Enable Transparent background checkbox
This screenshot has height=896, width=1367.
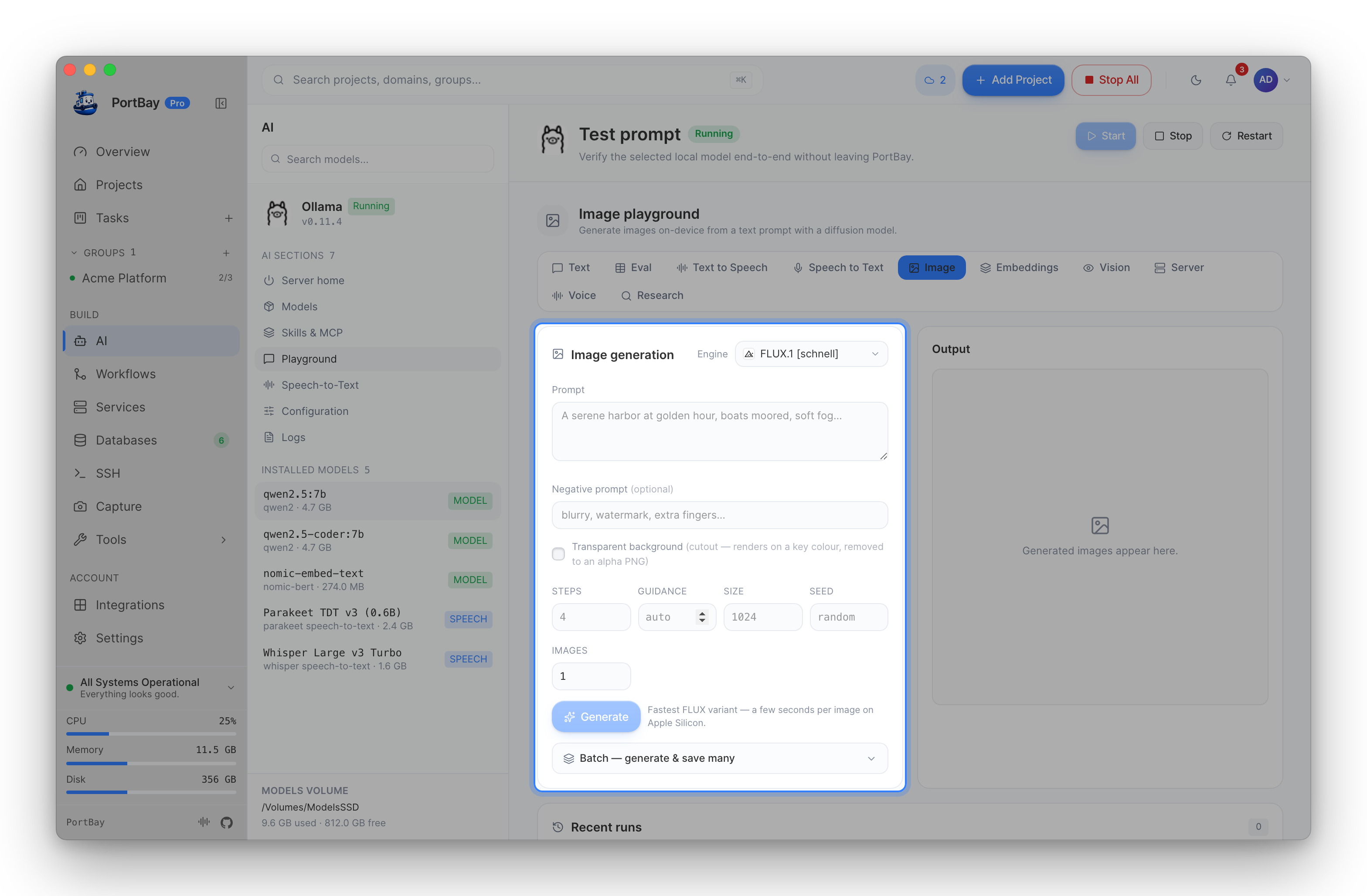[558, 554]
